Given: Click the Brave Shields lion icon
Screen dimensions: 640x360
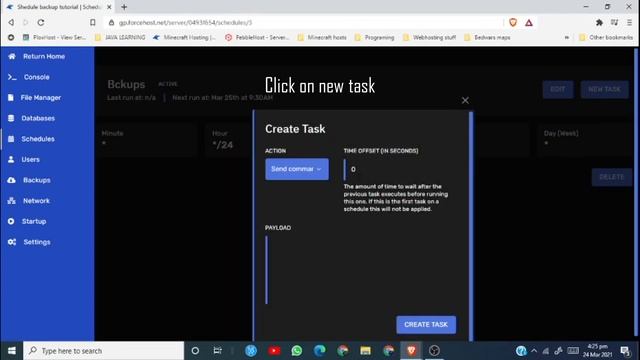Looking at the screenshot, I should coord(513,22).
